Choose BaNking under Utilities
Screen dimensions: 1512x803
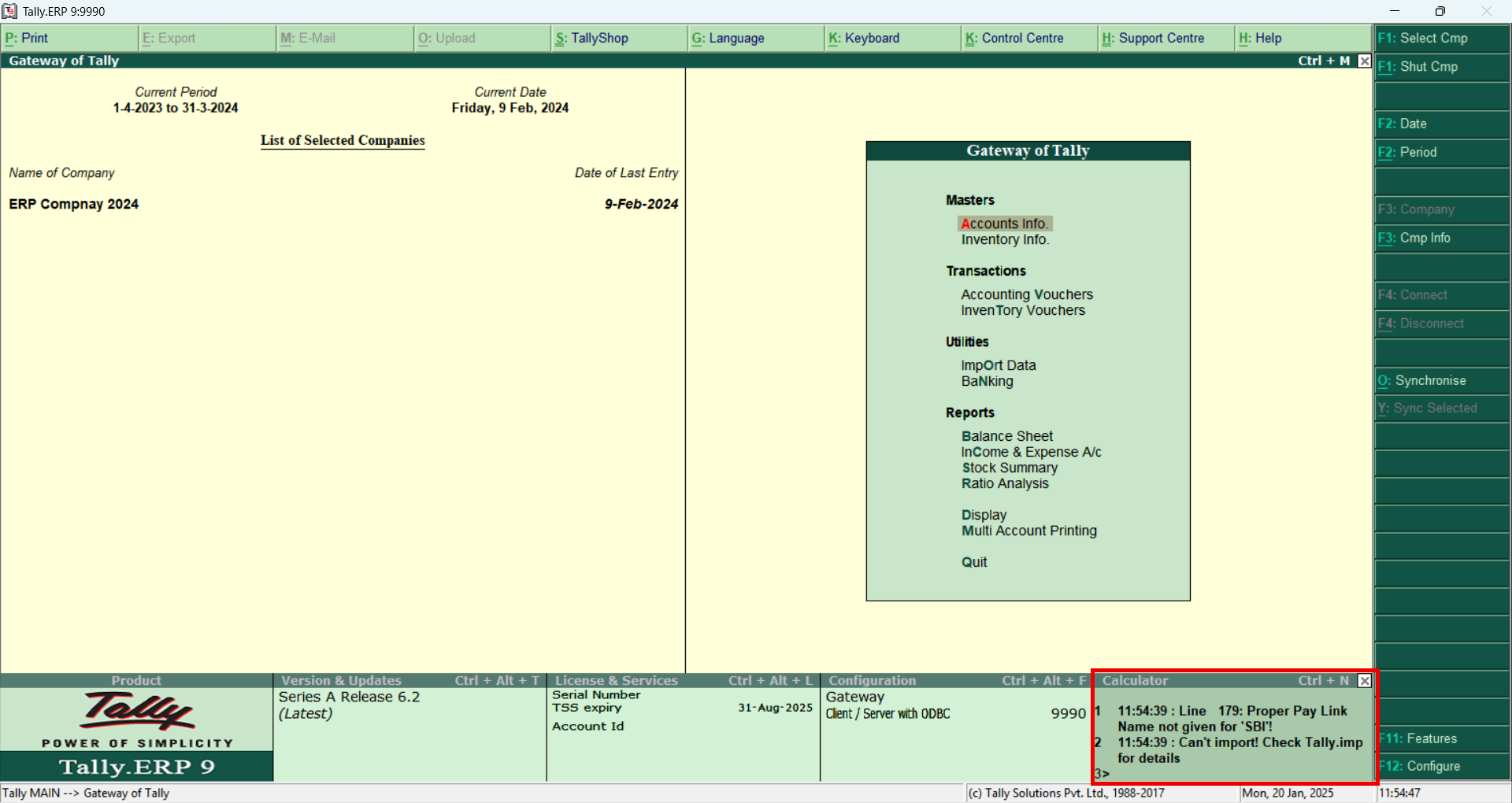(988, 381)
